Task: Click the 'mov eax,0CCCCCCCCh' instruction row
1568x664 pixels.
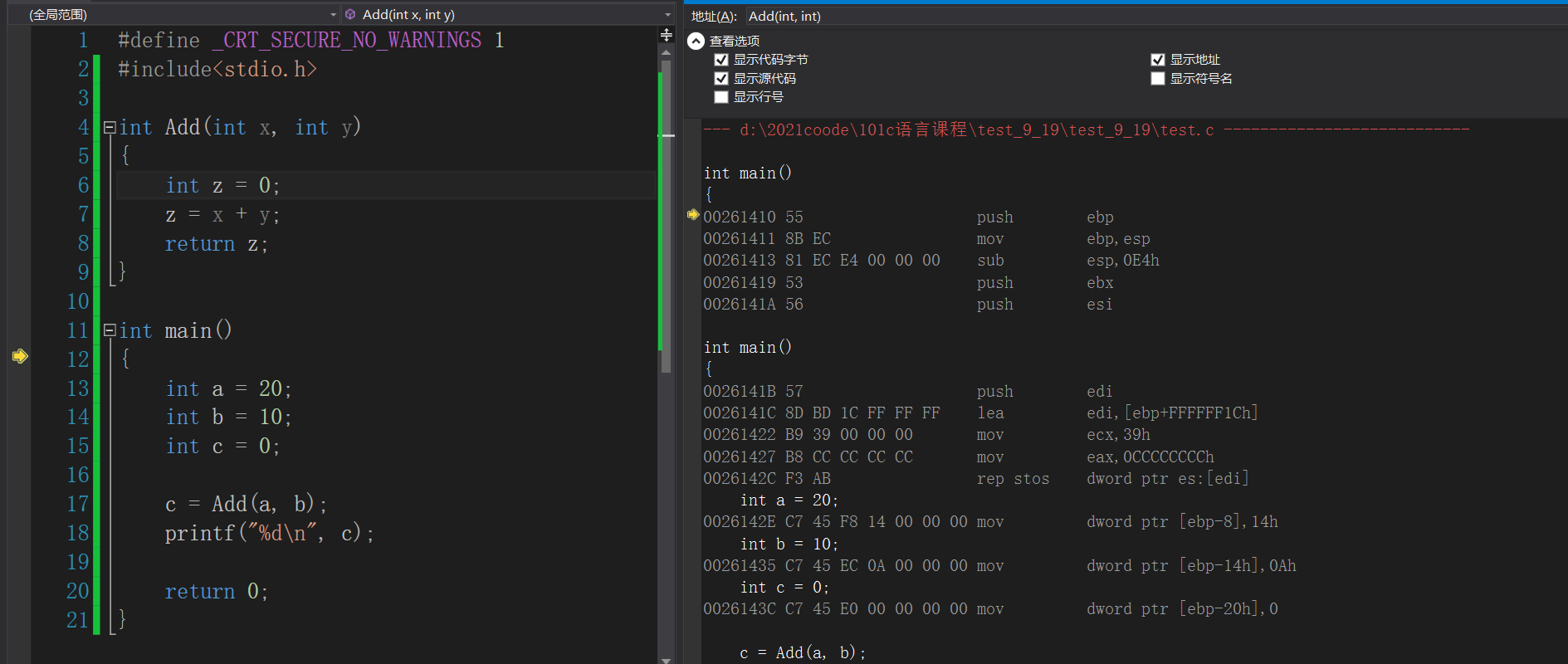Action: [959, 457]
